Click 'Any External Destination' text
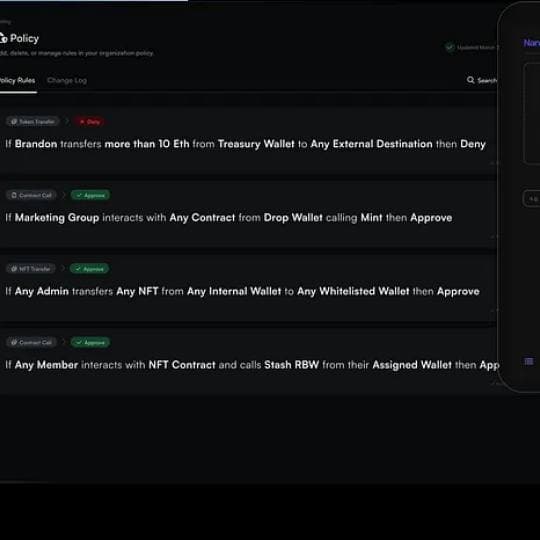The width and height of the screenshot is (540, 540). (x=372, y=144)
